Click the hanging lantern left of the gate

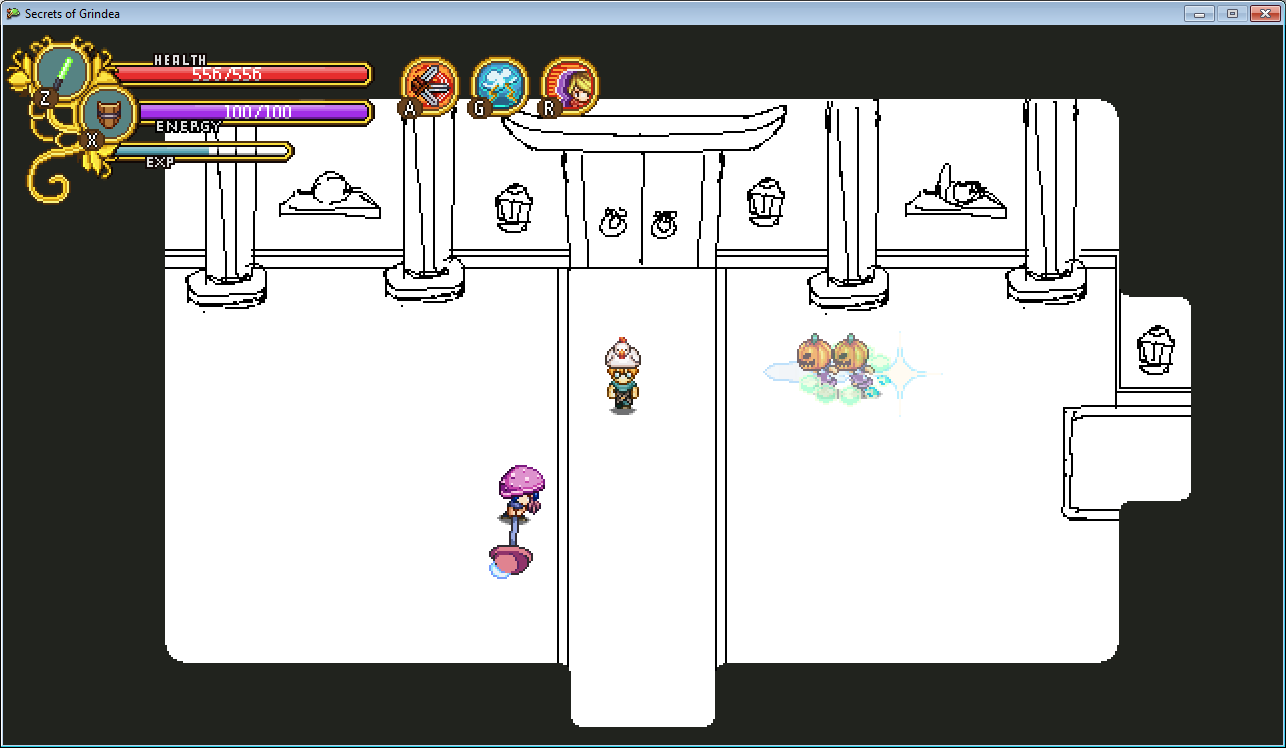(514, 208)
